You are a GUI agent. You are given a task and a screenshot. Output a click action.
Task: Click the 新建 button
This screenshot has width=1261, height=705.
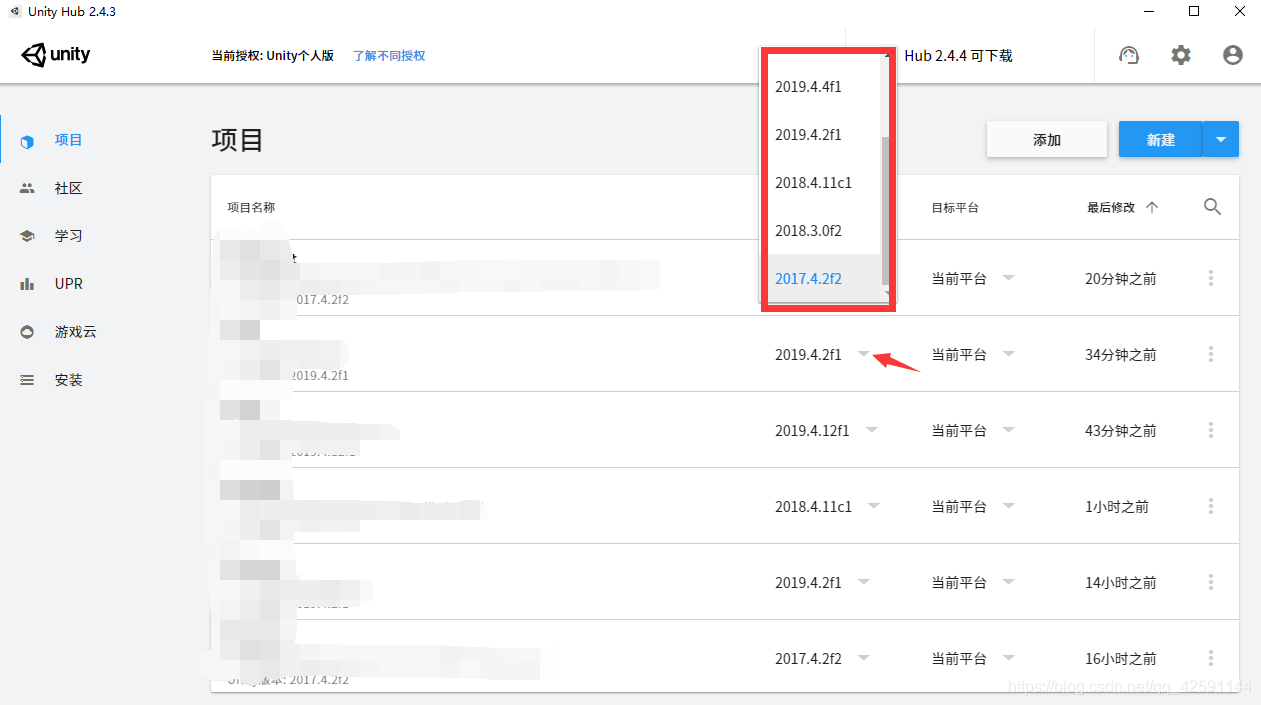tap(1161, 140)
